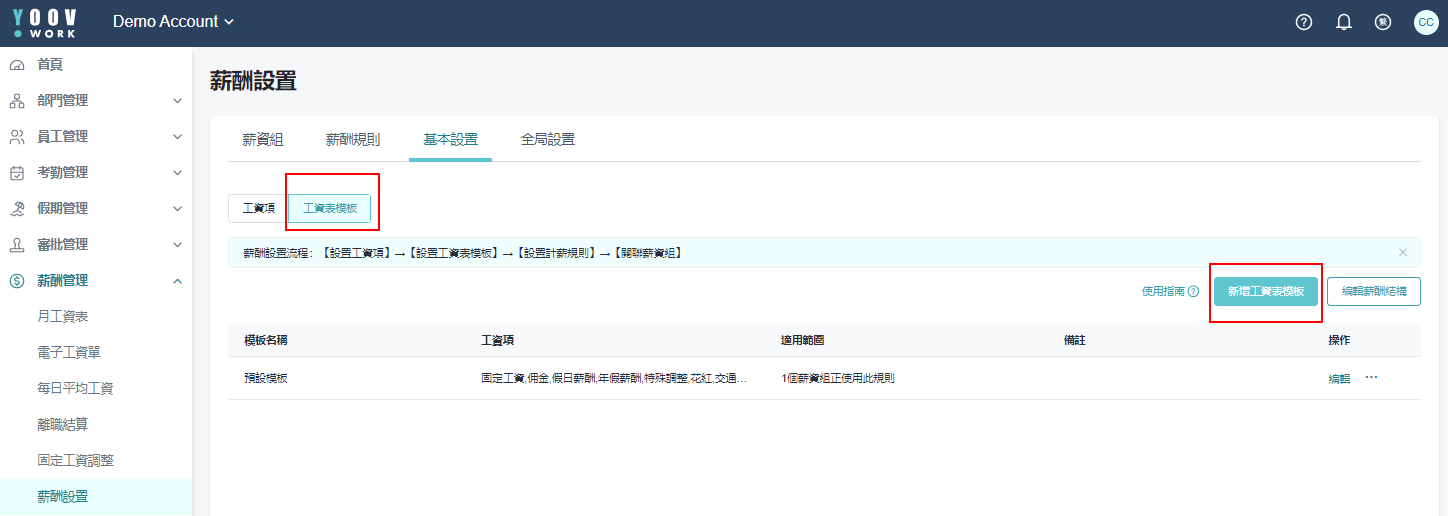Click the usage guide help icon
Image resolution: width=1448 pixels, height=516 pixels.
pos(1193,292)
